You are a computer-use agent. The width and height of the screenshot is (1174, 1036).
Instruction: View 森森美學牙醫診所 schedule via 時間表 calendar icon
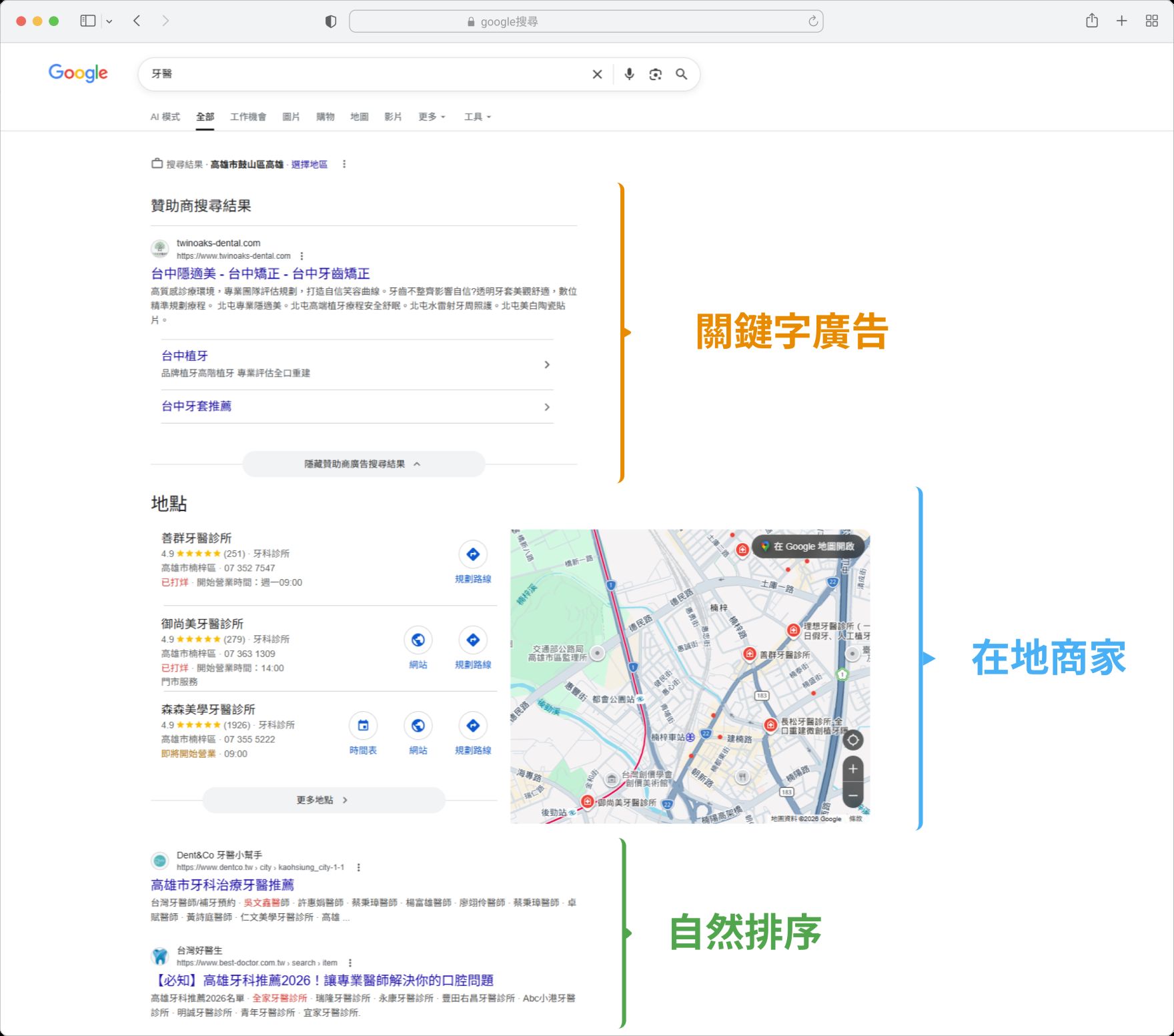coord(363,725)
